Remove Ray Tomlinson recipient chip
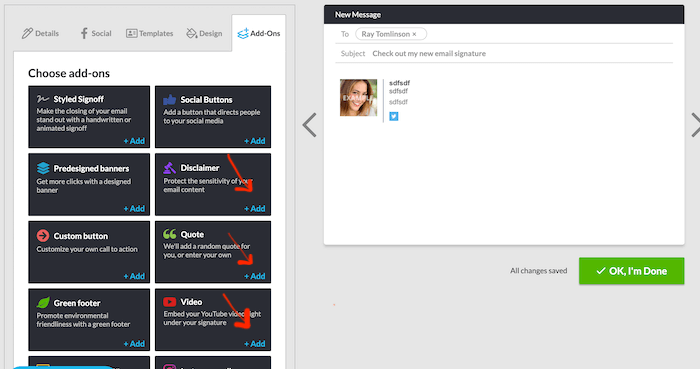Image resolution: width=700 pixels, height=369 pixels. pyautogui.click(x=414, y=34)
